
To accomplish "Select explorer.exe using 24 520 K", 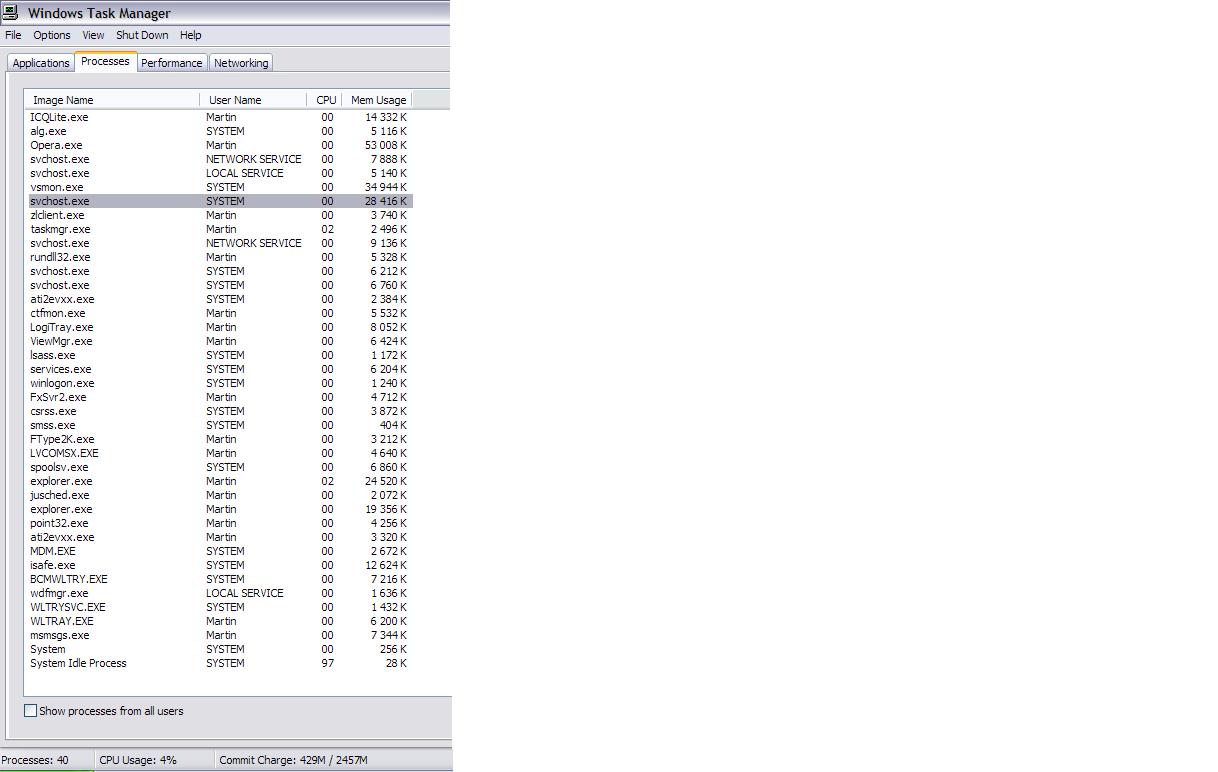I will pos(219,481).
